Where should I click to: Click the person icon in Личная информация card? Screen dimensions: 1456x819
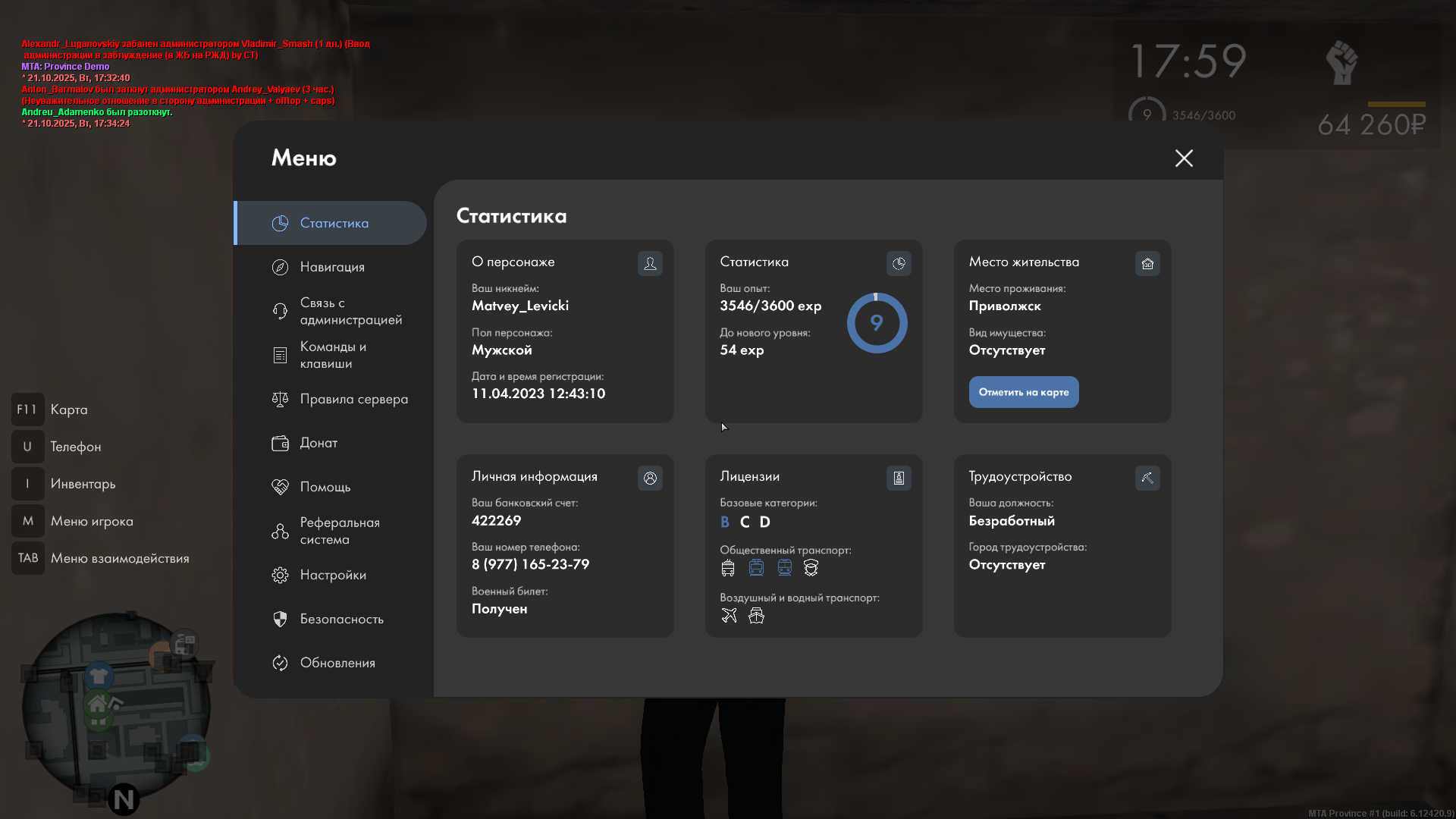coord(650,478)
